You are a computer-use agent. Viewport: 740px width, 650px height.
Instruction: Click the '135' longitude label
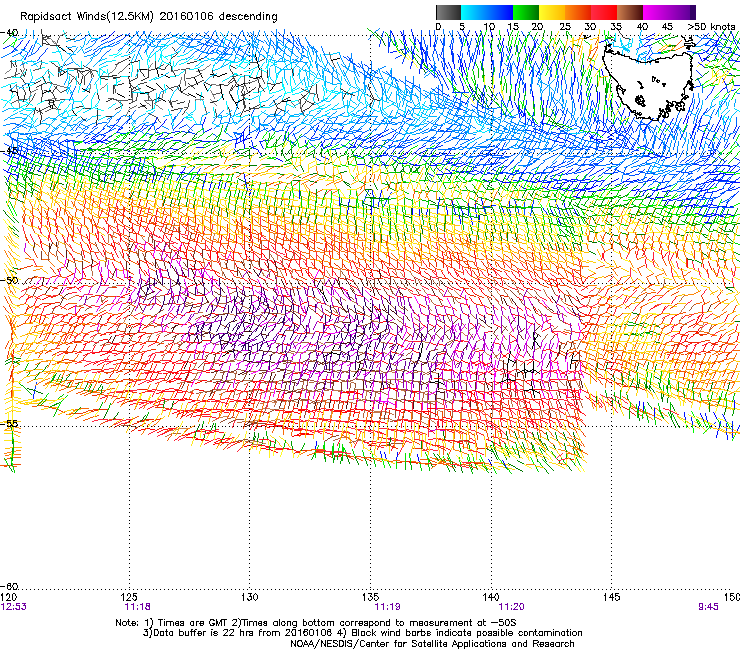(x=370, y=597)
